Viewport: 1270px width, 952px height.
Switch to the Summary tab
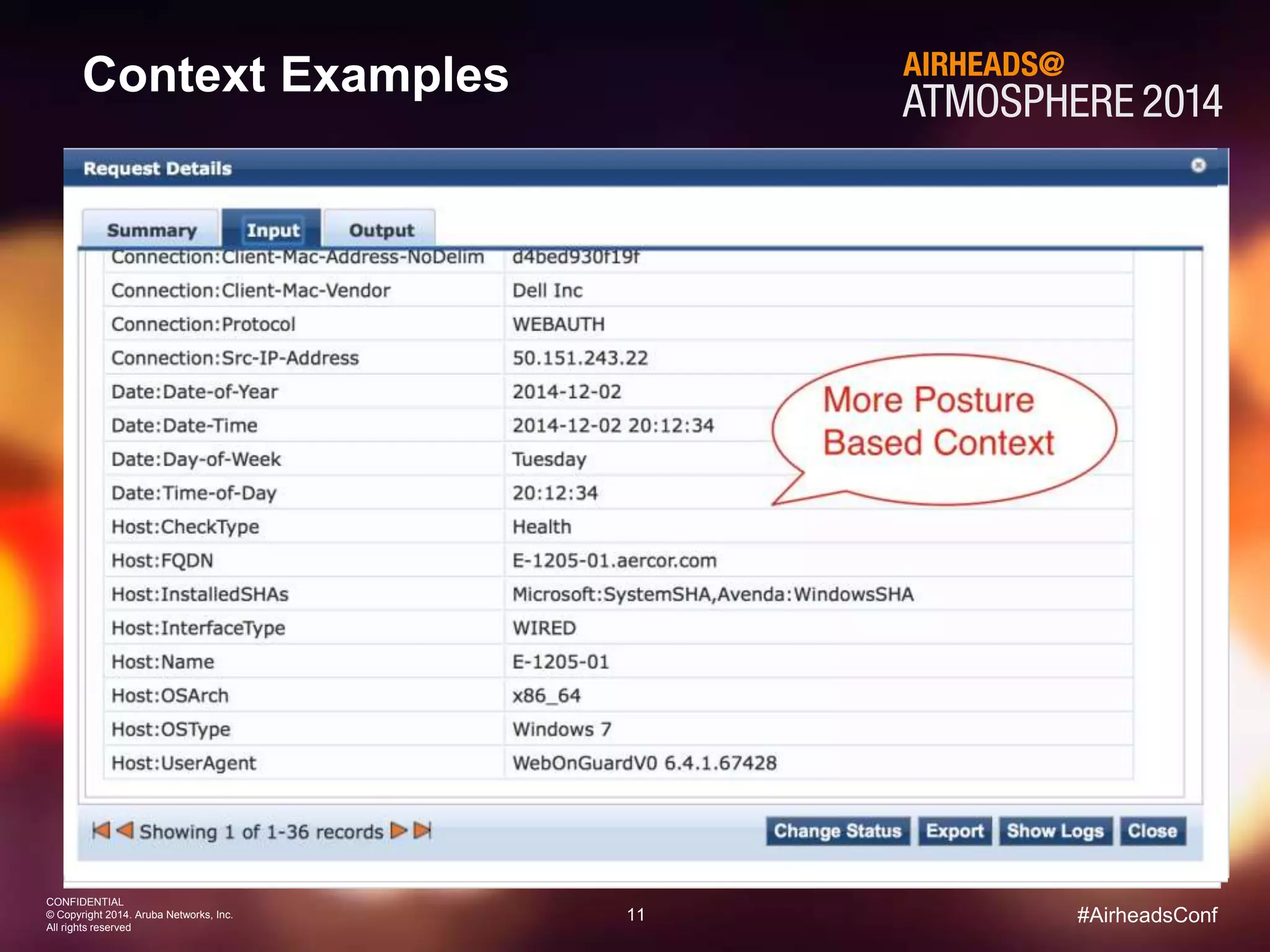pyautogui.click(x=151, y=229)
